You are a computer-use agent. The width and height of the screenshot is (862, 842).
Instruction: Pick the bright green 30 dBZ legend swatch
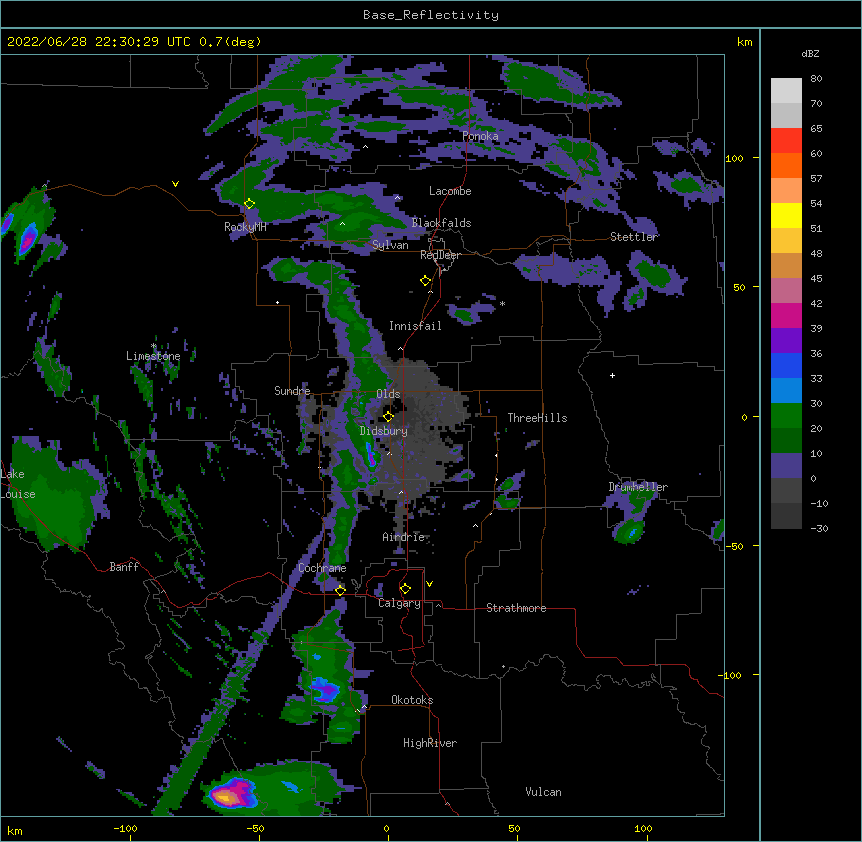coord(786,416)
